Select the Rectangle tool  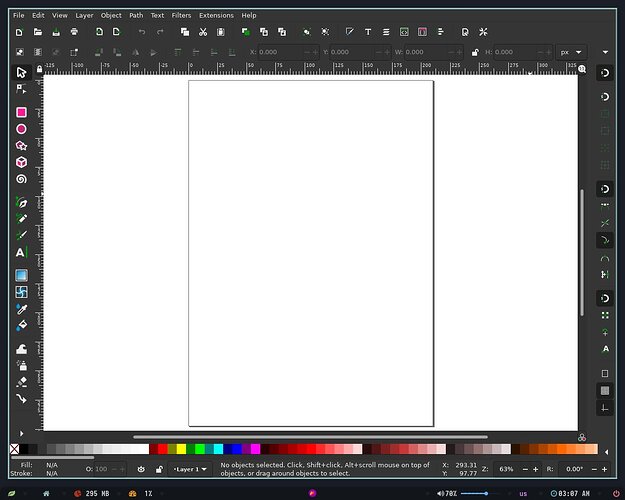pos(22,112)
